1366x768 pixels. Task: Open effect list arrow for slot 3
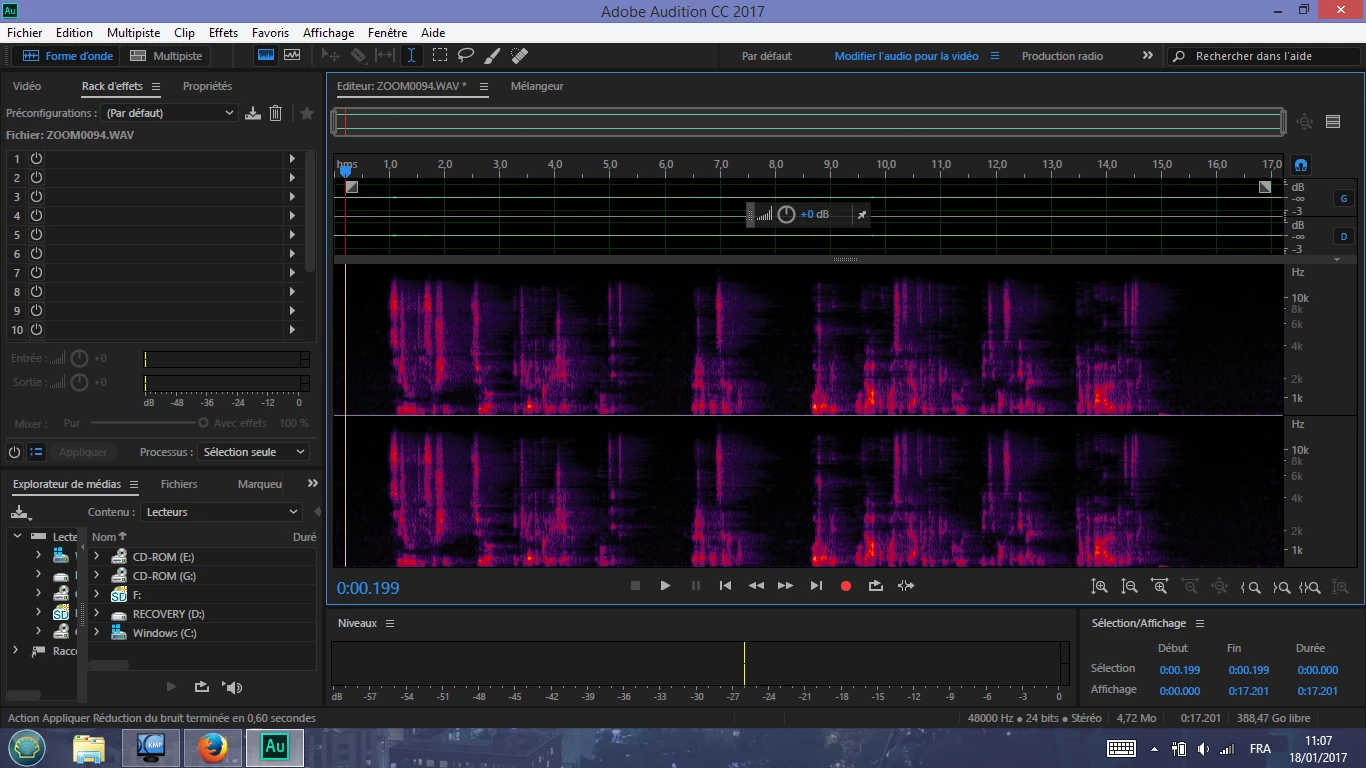pyautogui.click(x=292, y=196)
